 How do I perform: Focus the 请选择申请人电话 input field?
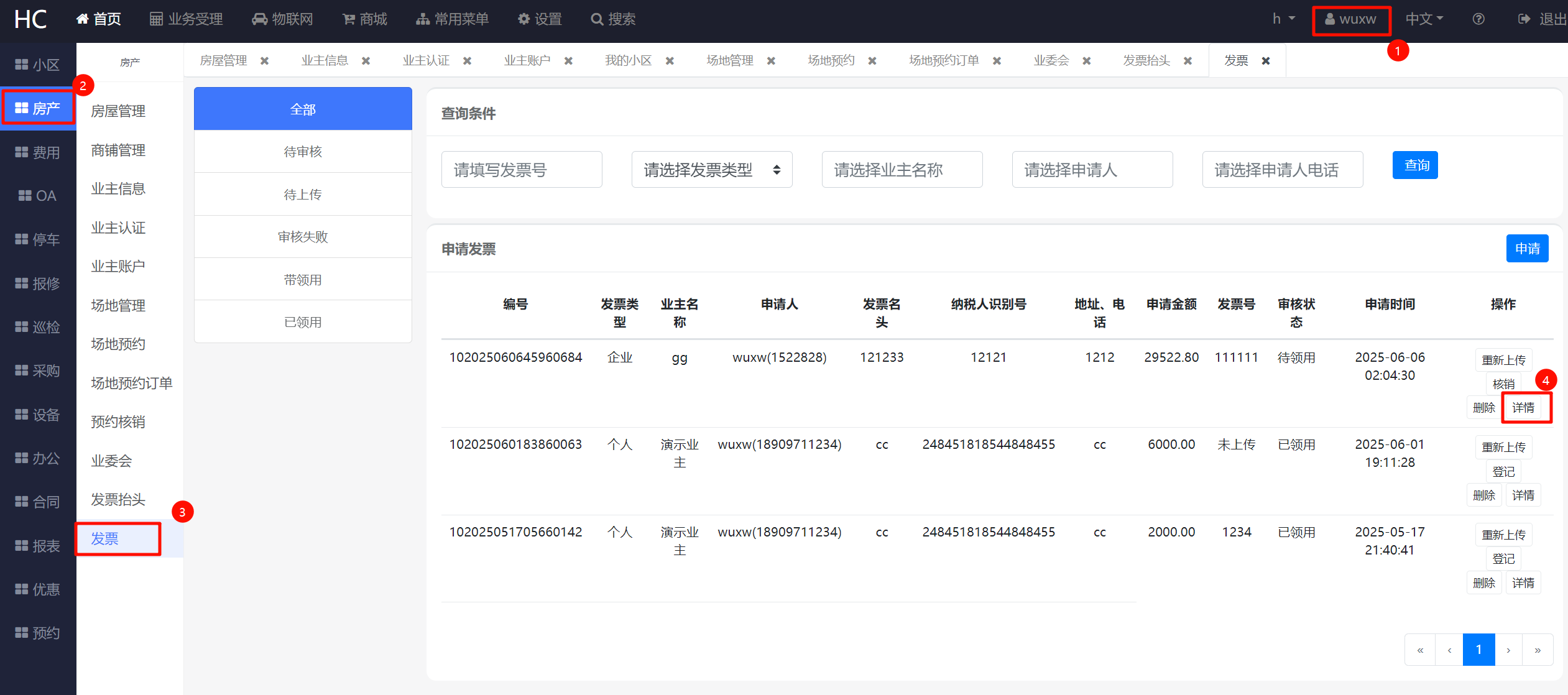(1283, 170)
